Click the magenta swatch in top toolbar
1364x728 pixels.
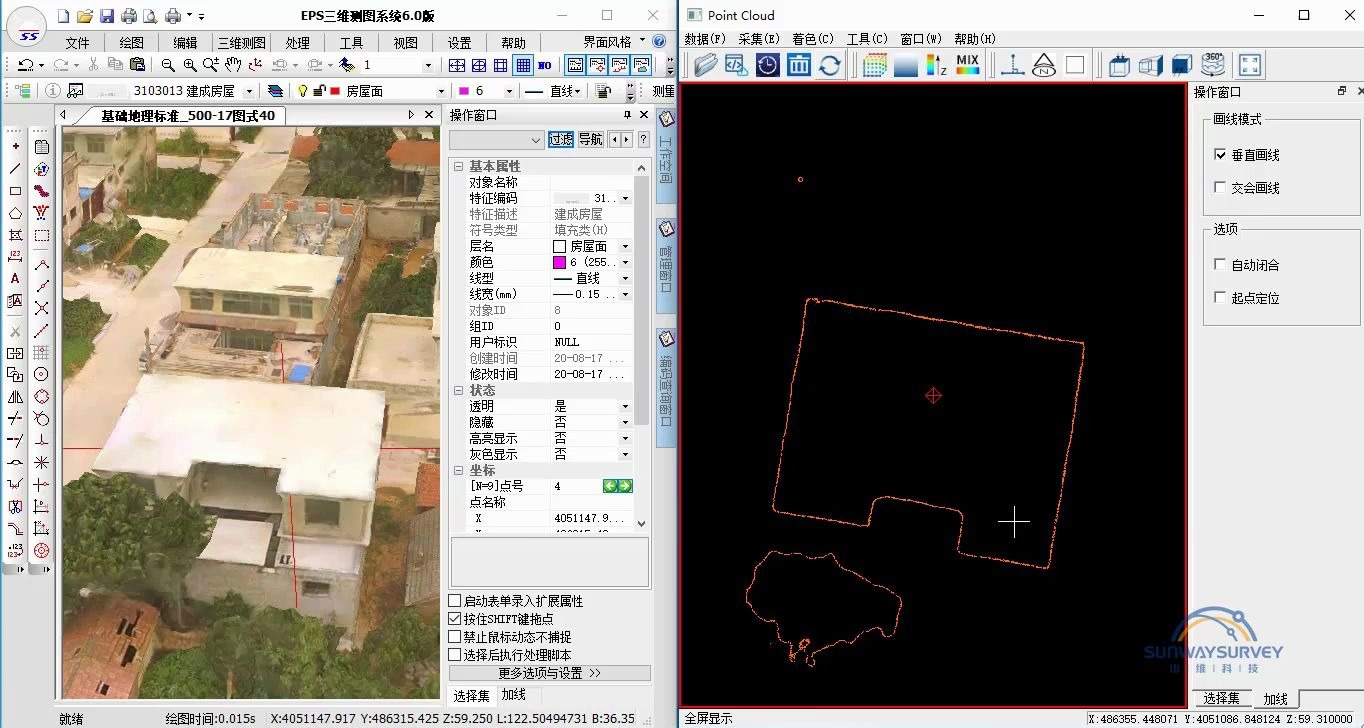464,91
